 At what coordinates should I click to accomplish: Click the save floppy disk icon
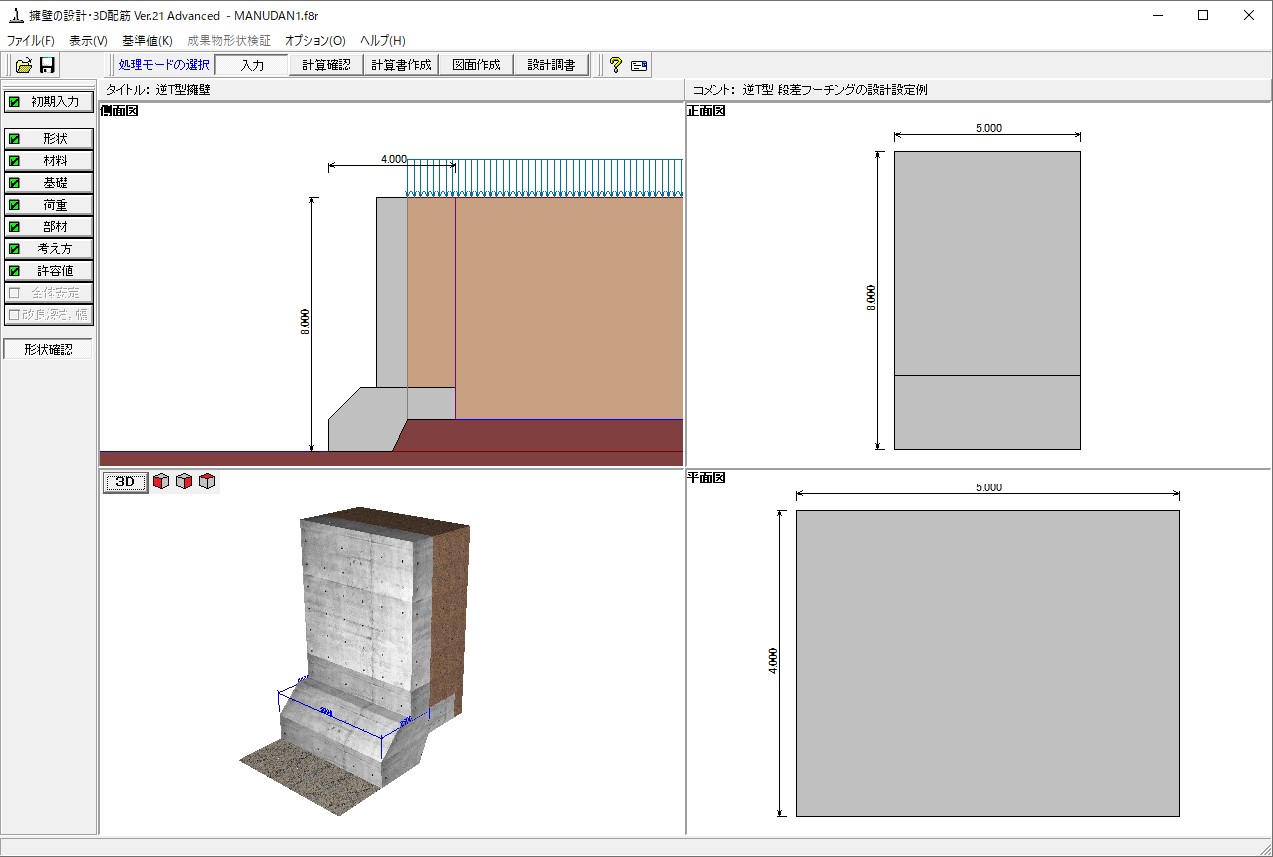pyautogui.click(x=47, y=65)
